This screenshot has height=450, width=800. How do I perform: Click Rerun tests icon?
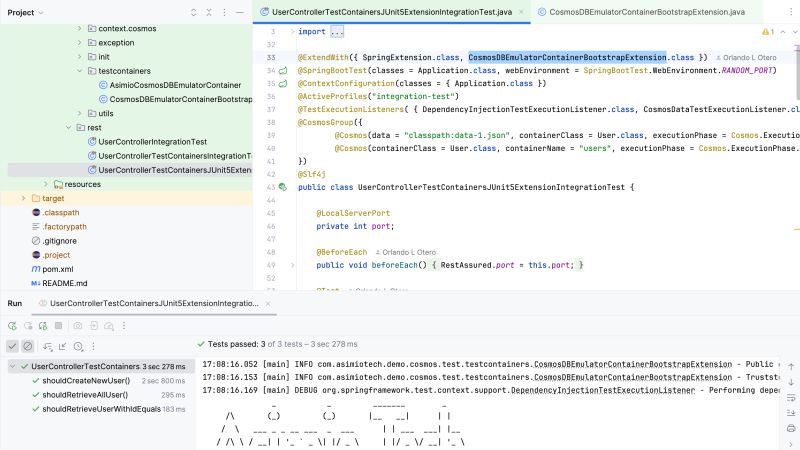[x=12, y=326]
